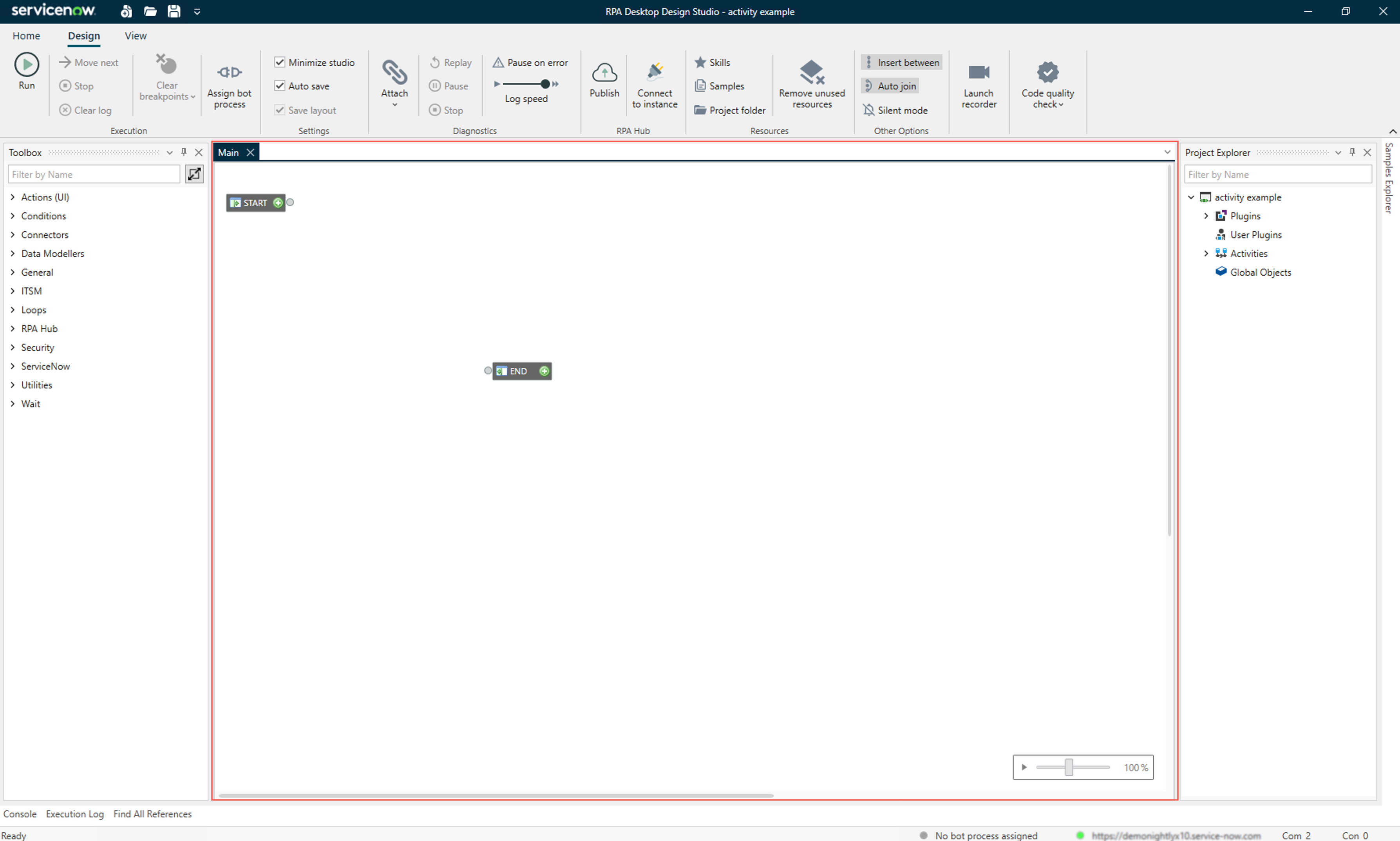The width and height of the screenshot is (1400, 841).
Task: Expand the ServiceNow toolbox category
Action: point(13,366)
